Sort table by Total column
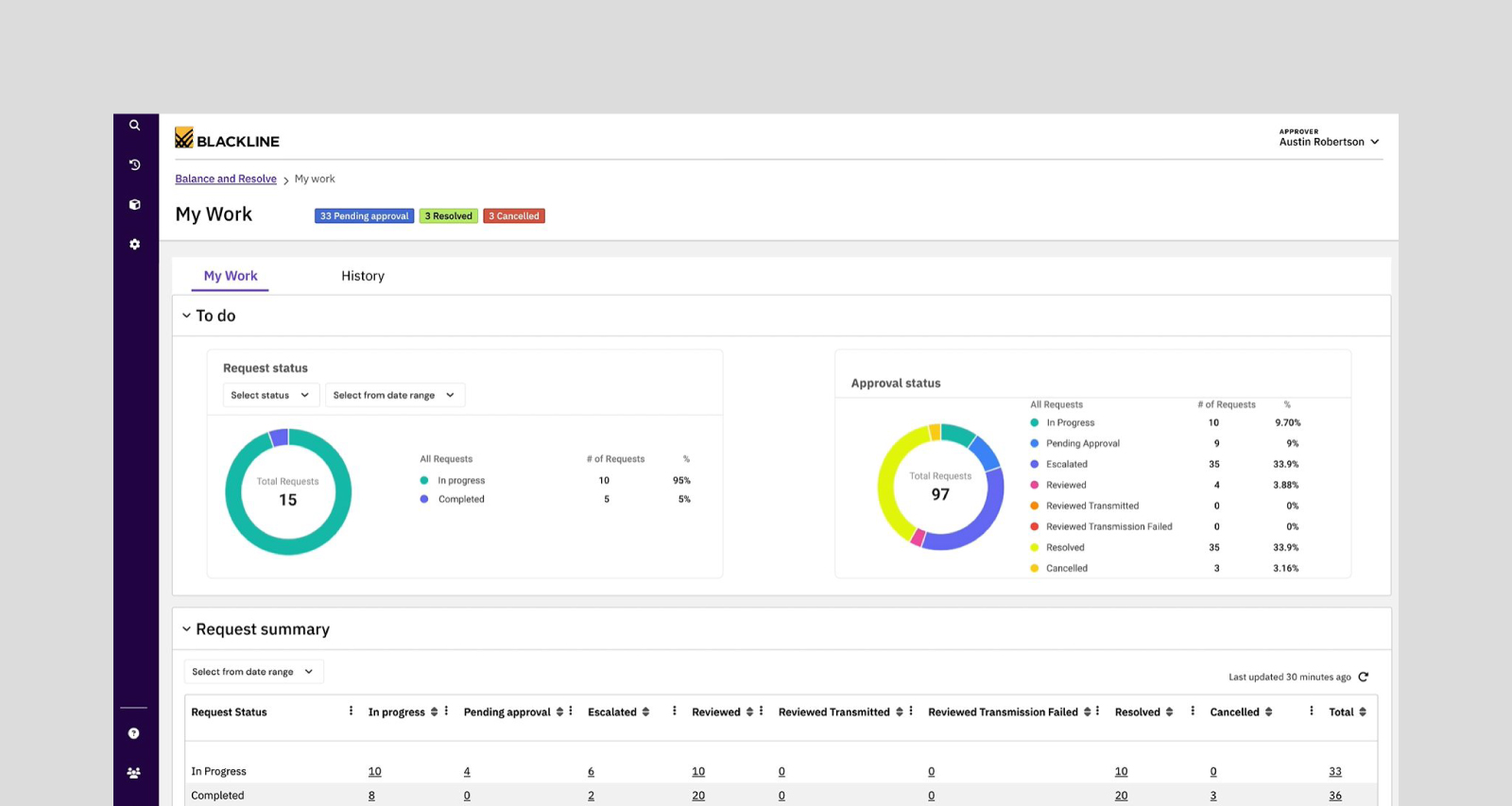Viewport: 1512px width, 806px height. [1362, 712]
